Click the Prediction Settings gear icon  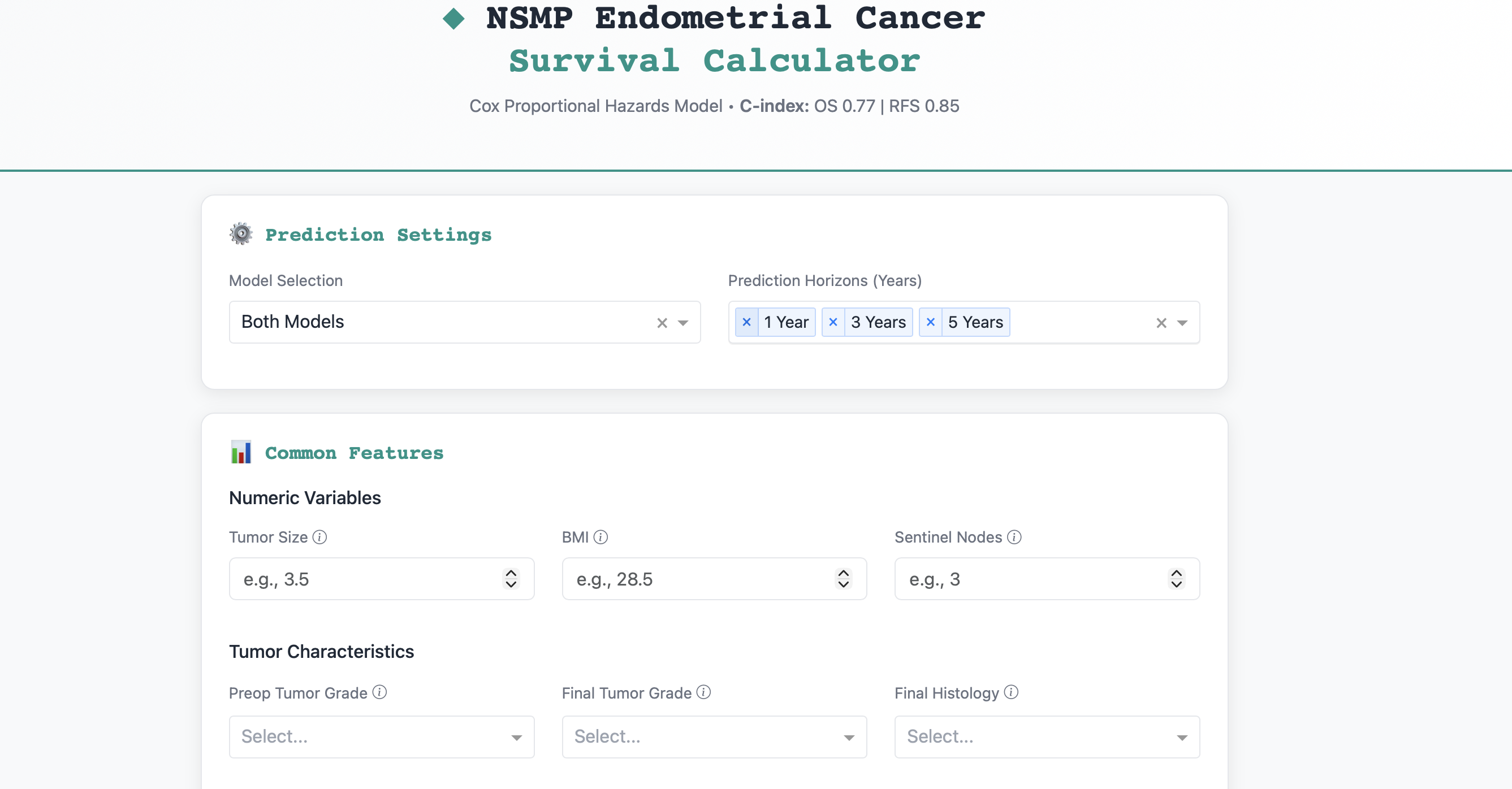[x=241, y=234]
